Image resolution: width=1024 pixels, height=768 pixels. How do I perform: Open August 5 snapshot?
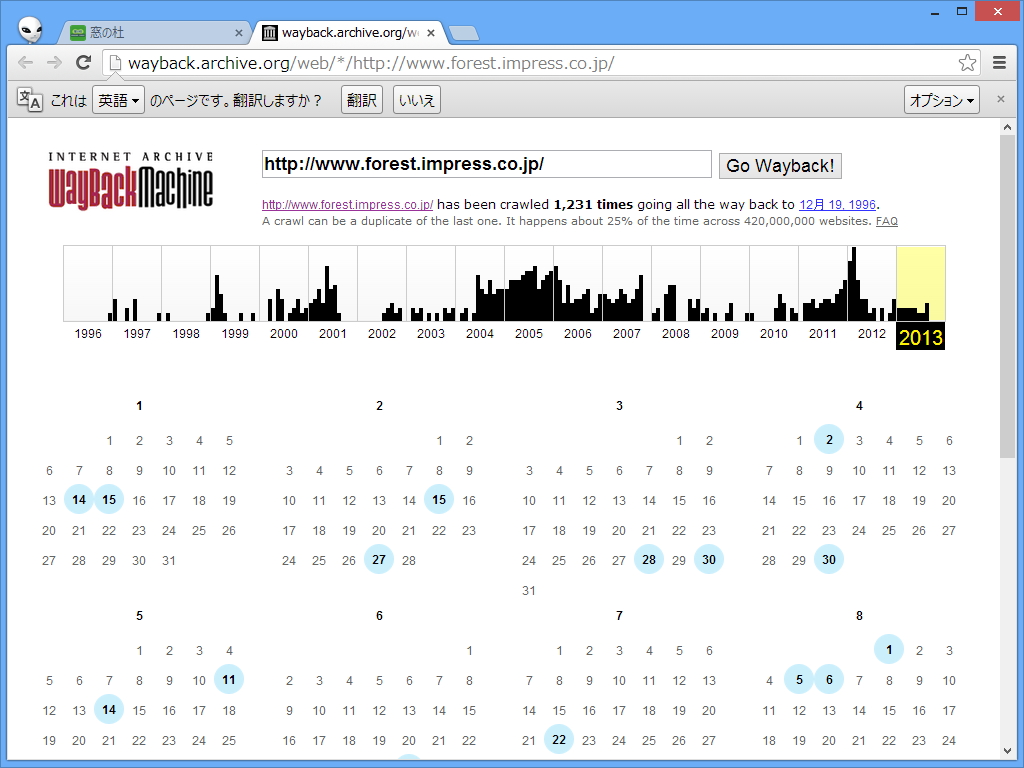799,680
